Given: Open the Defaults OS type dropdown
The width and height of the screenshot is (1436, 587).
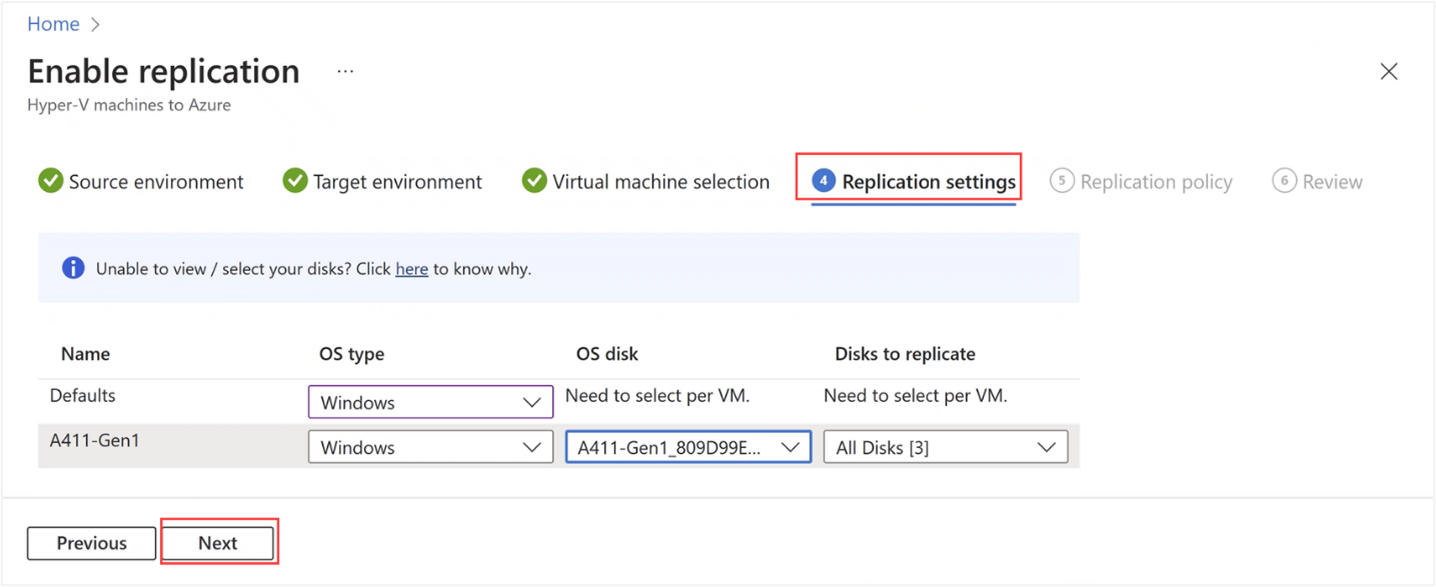Looking at the screenshot, I should (x=430, y=402).
